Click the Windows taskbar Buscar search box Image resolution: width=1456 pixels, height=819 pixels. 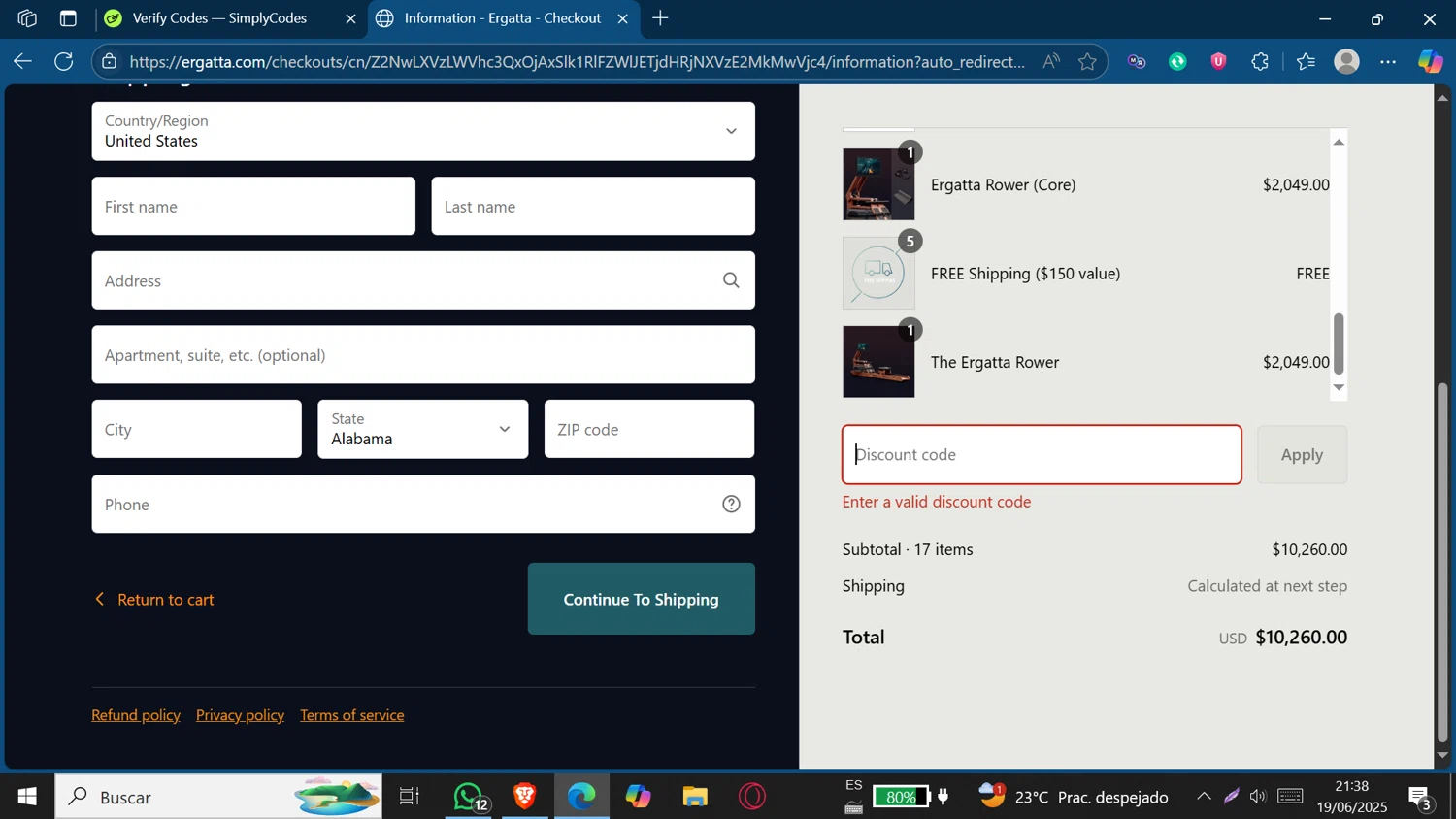point(218,797)
